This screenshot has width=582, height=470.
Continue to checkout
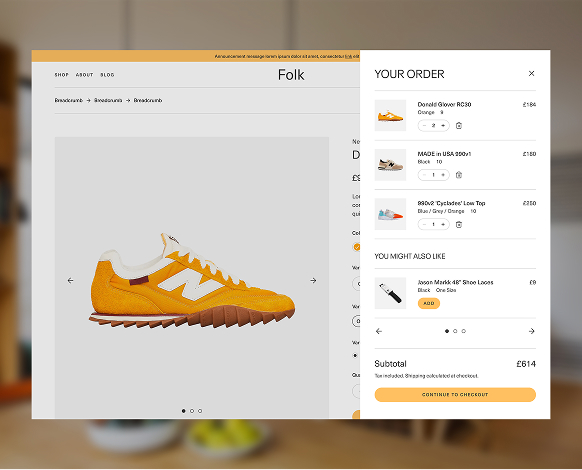pos(455,395)
